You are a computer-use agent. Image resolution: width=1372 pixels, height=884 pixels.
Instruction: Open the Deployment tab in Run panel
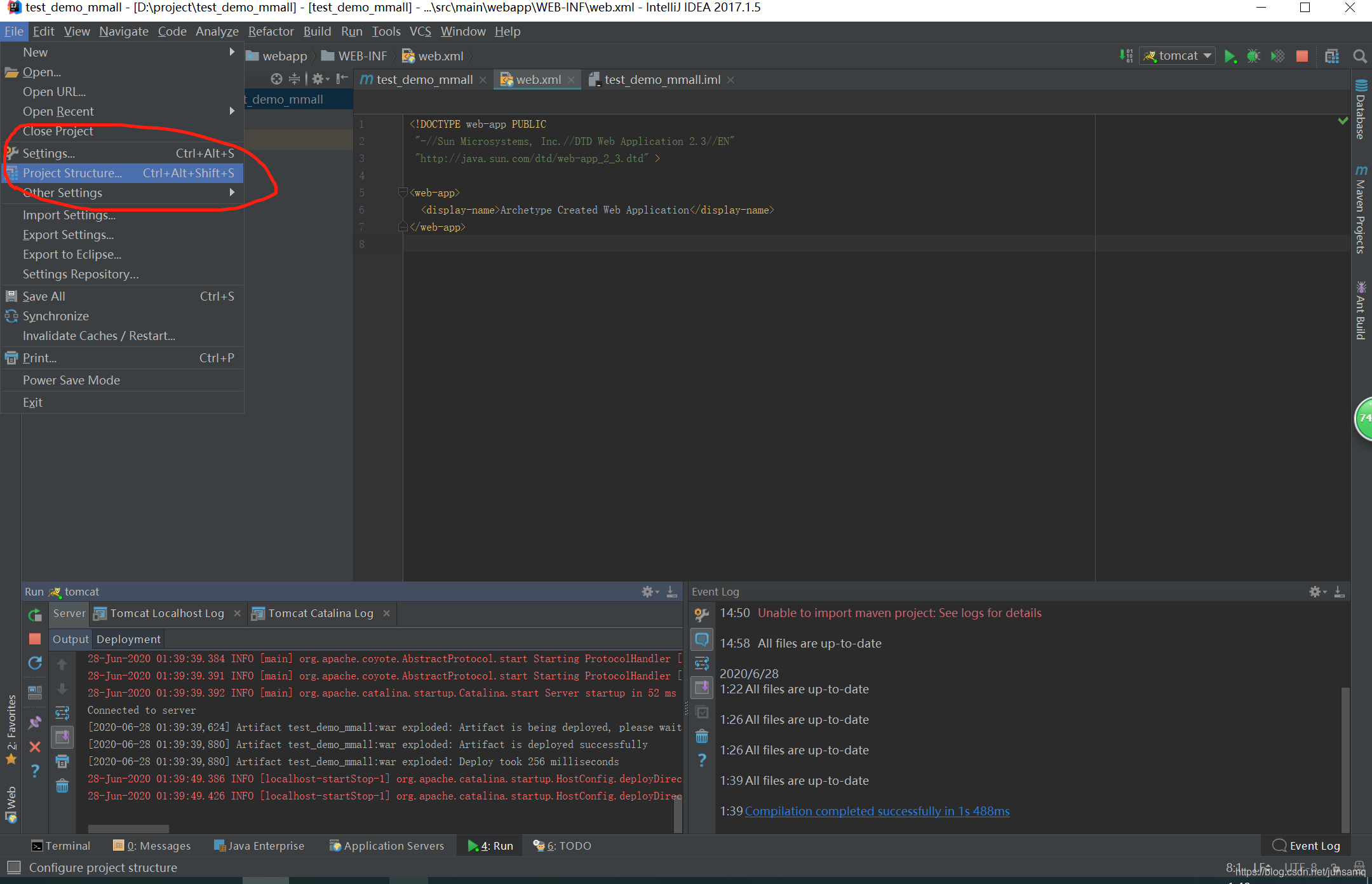coord(128,639)
